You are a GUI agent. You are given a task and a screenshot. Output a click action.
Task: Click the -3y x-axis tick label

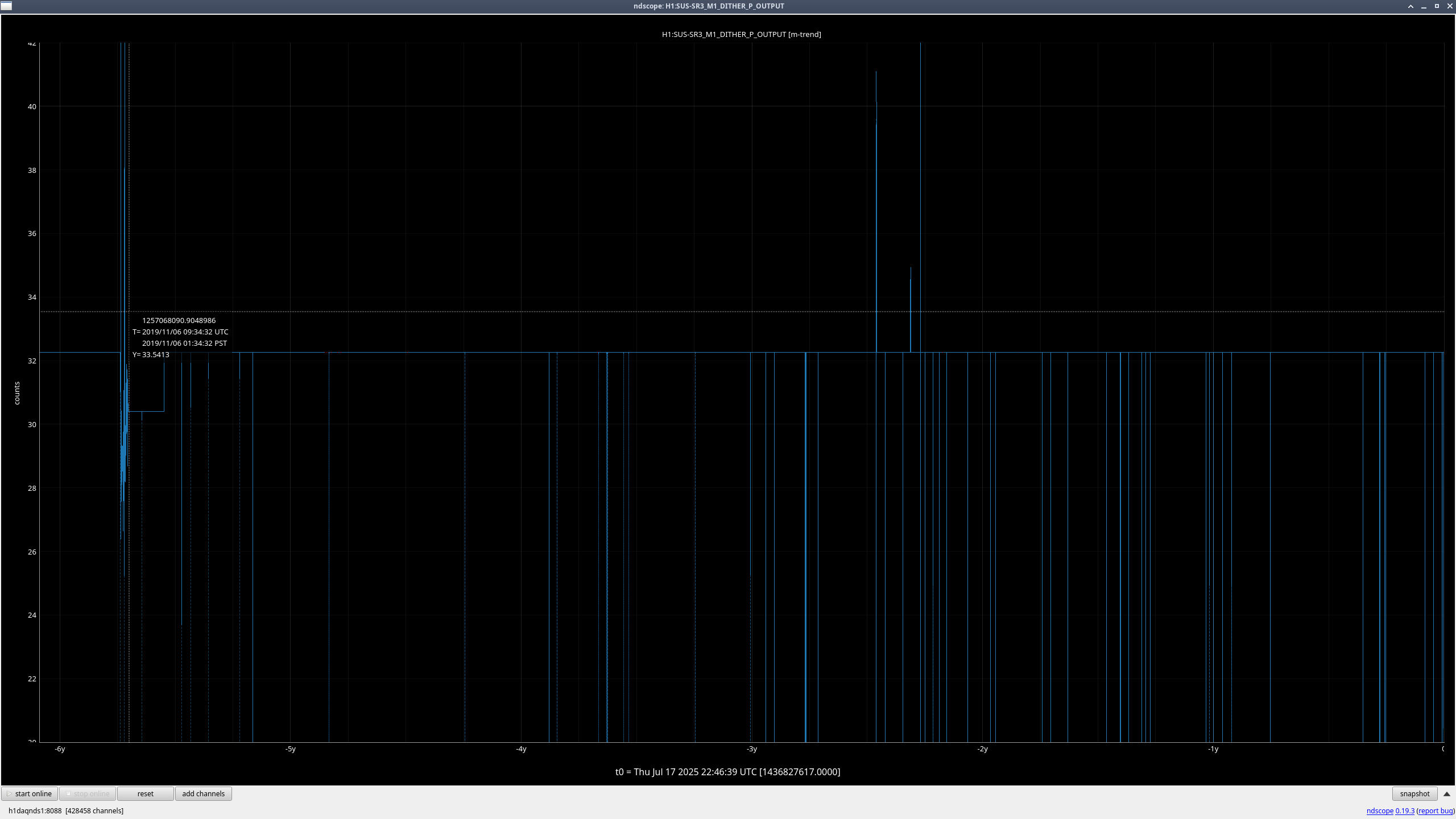(752, 749)
